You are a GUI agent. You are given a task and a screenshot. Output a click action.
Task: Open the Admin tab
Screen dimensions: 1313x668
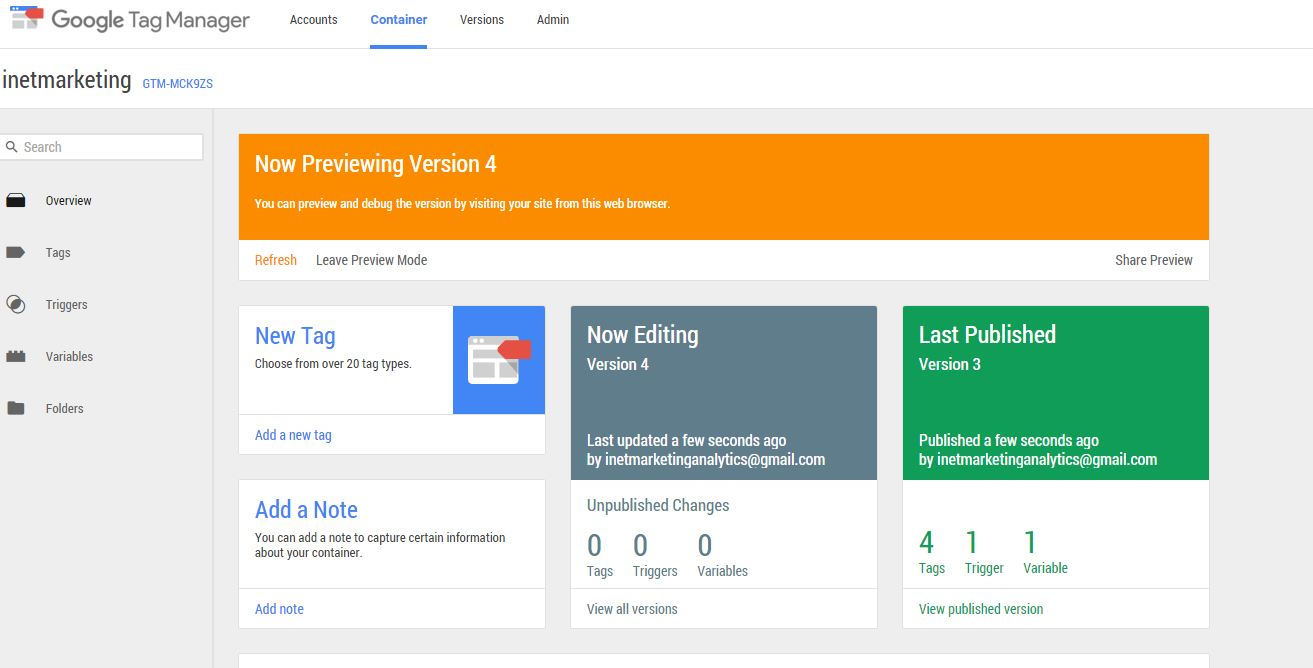point(553,20)
